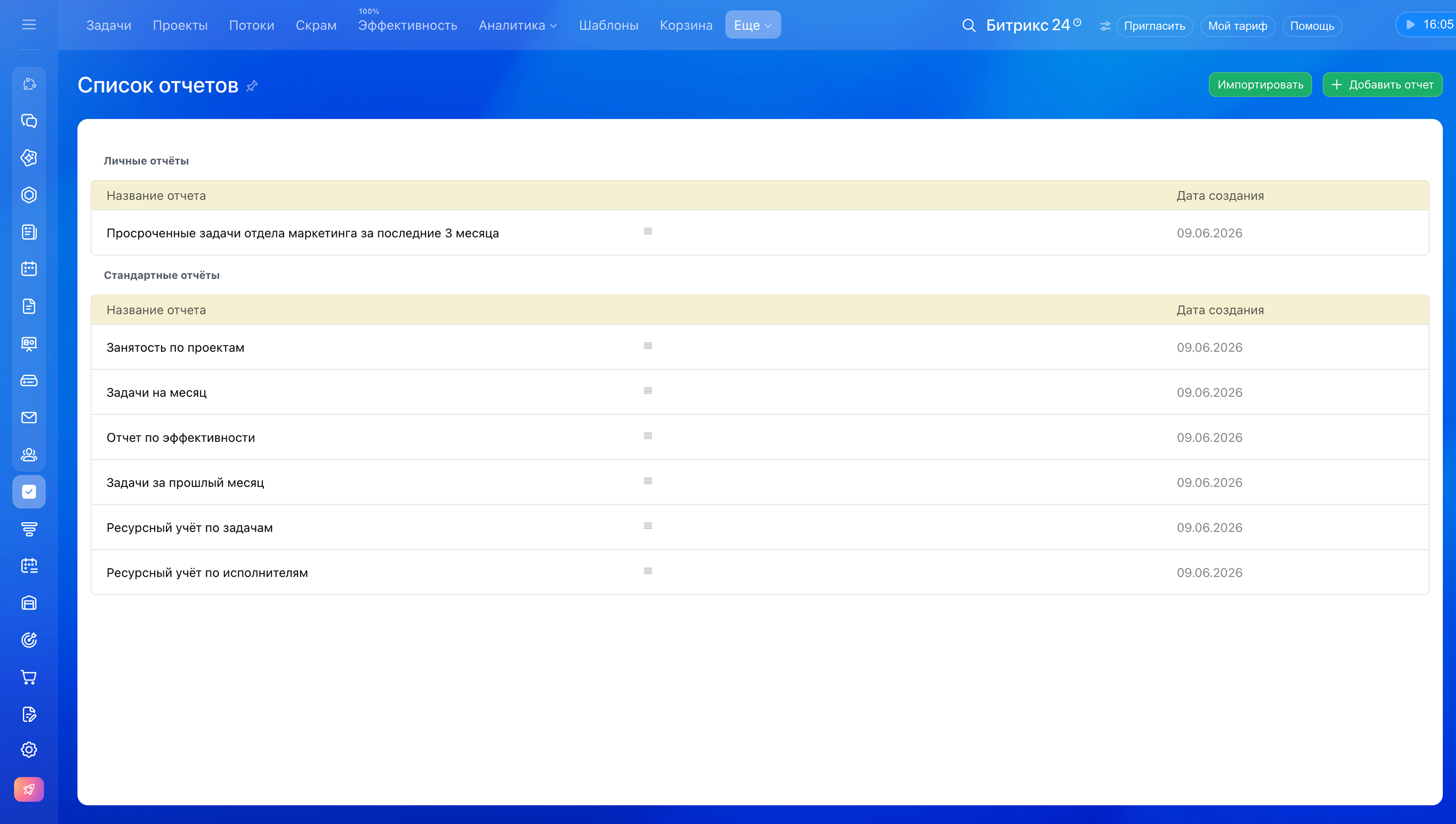This screenshot has height=824, width=1456.
Task: Click the Импортировать button
Action: pos(1260,85)
